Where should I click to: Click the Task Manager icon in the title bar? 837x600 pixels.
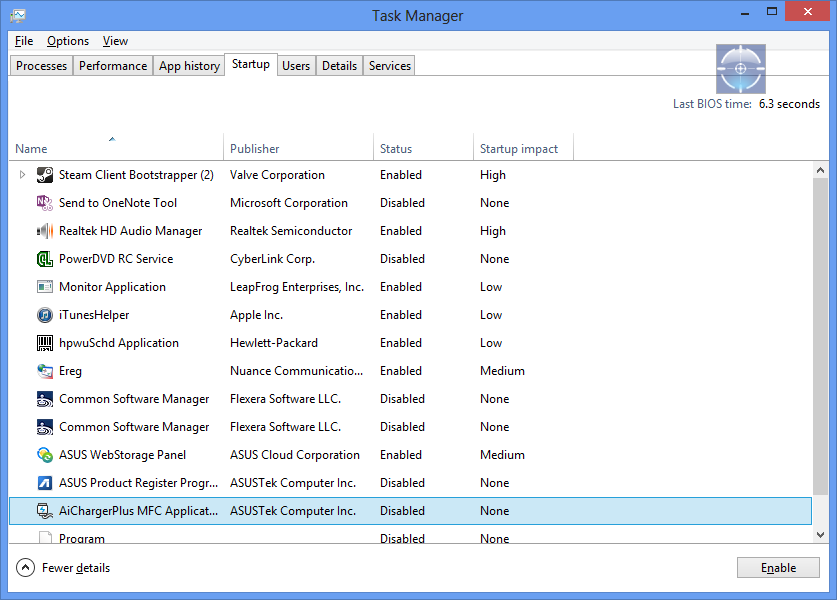[18, 15]
